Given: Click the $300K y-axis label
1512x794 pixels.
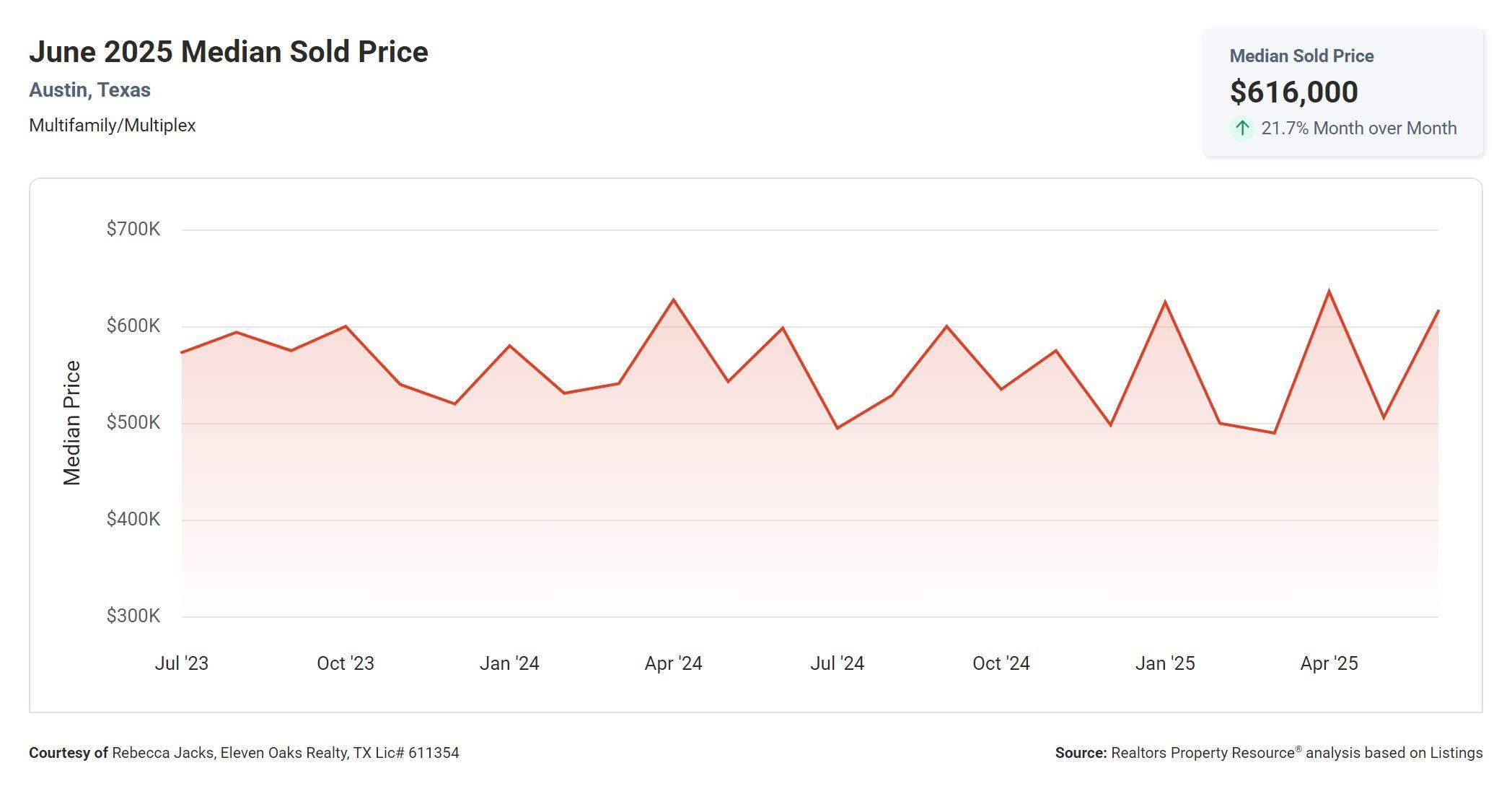Looking at the screenshot, I should click(x=133, y=616).
